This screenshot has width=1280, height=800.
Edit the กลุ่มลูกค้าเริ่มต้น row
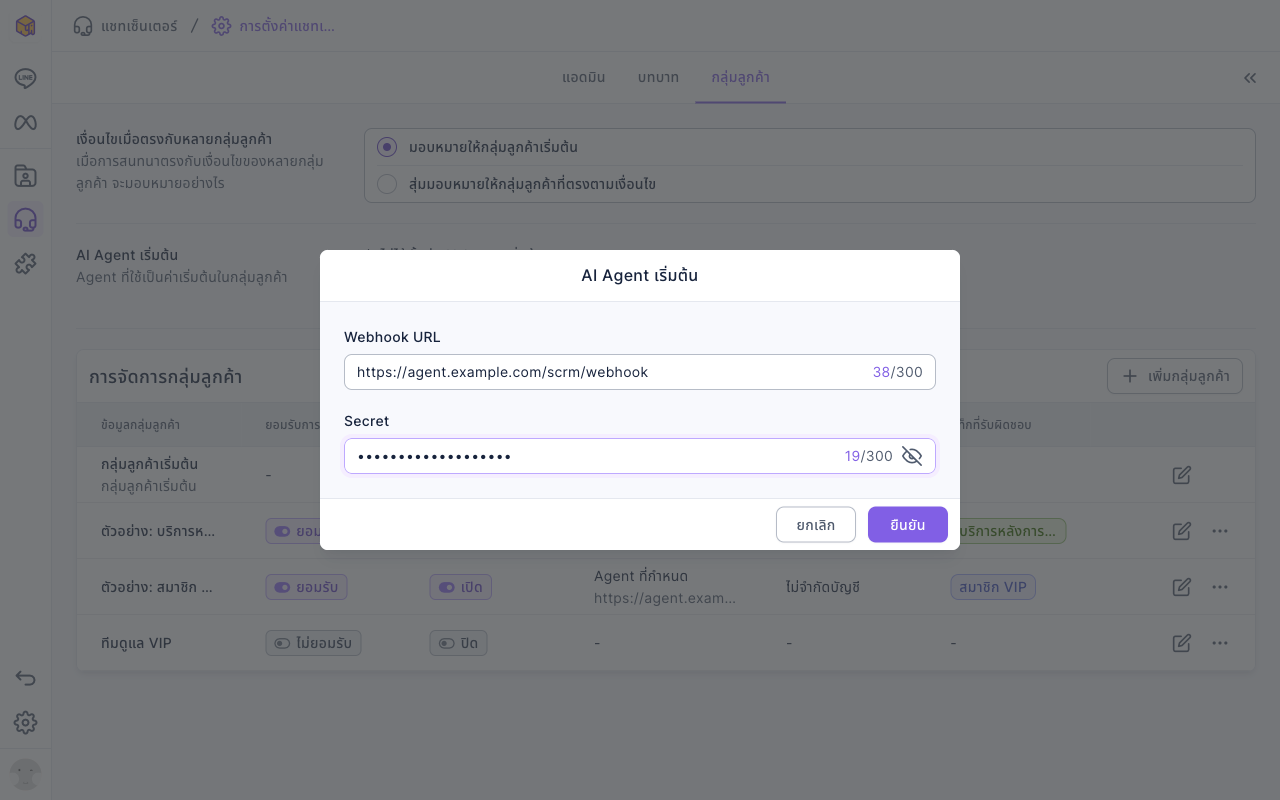1181,475
